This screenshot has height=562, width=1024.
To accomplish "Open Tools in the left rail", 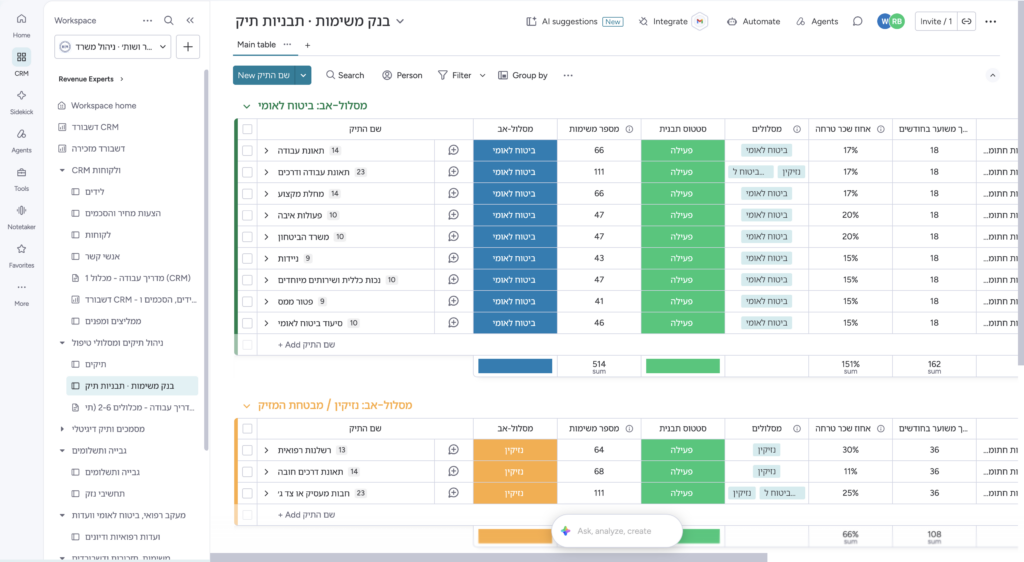I will (x=22, y=179).
